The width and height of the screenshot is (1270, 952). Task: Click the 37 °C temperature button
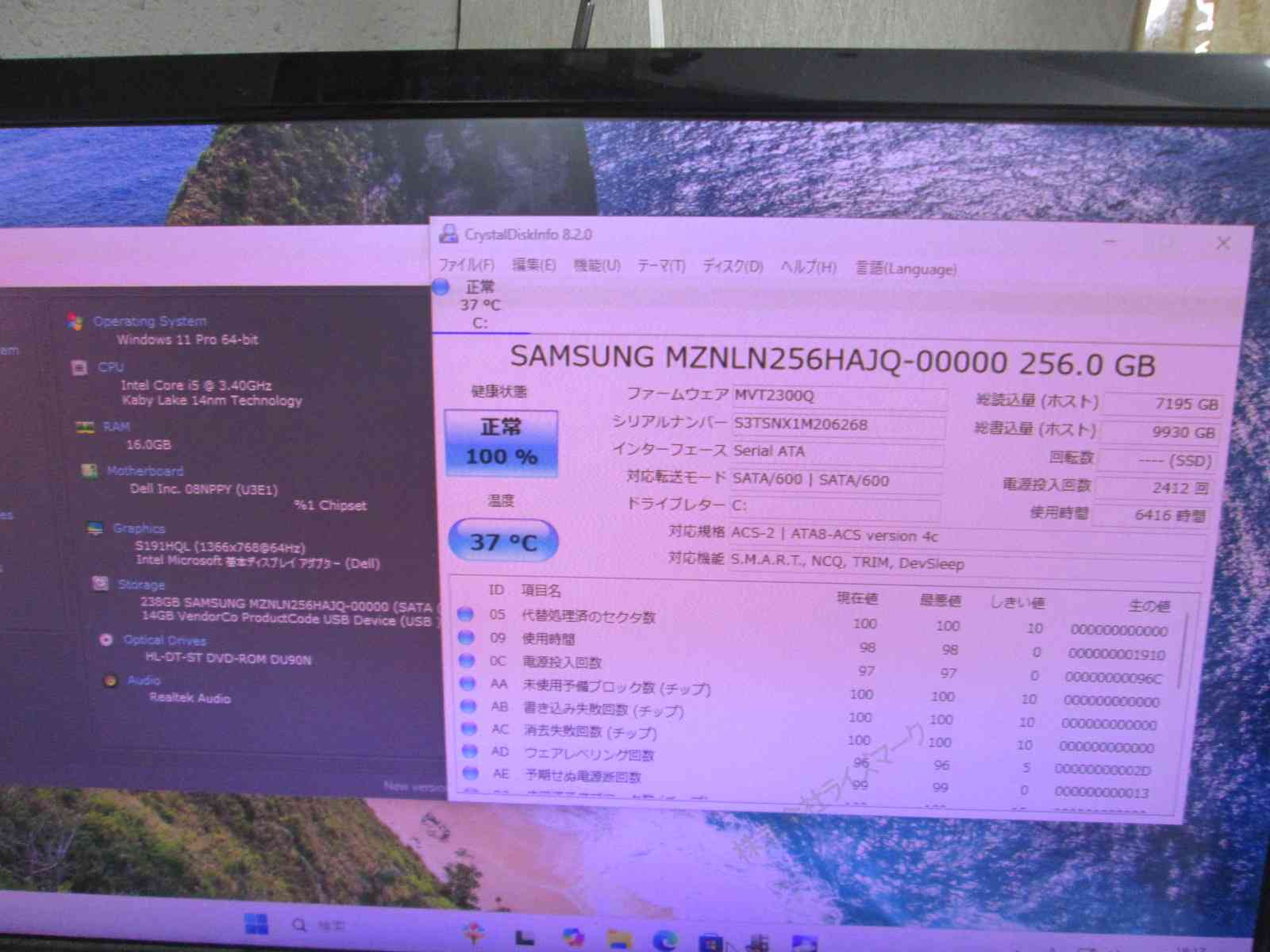[503, 541]
